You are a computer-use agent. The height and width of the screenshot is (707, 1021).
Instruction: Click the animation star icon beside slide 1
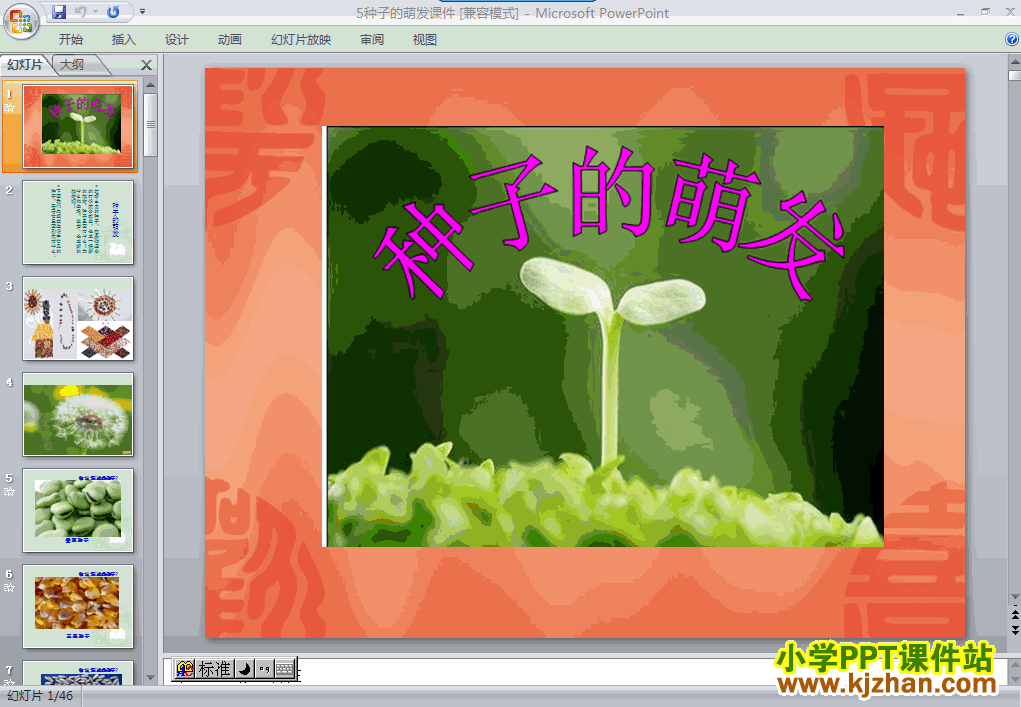coord(10,108)
